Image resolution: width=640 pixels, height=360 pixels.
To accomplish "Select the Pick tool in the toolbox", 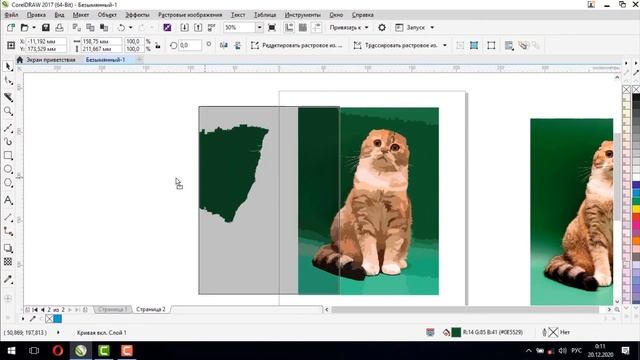I will tap(8, 67).
